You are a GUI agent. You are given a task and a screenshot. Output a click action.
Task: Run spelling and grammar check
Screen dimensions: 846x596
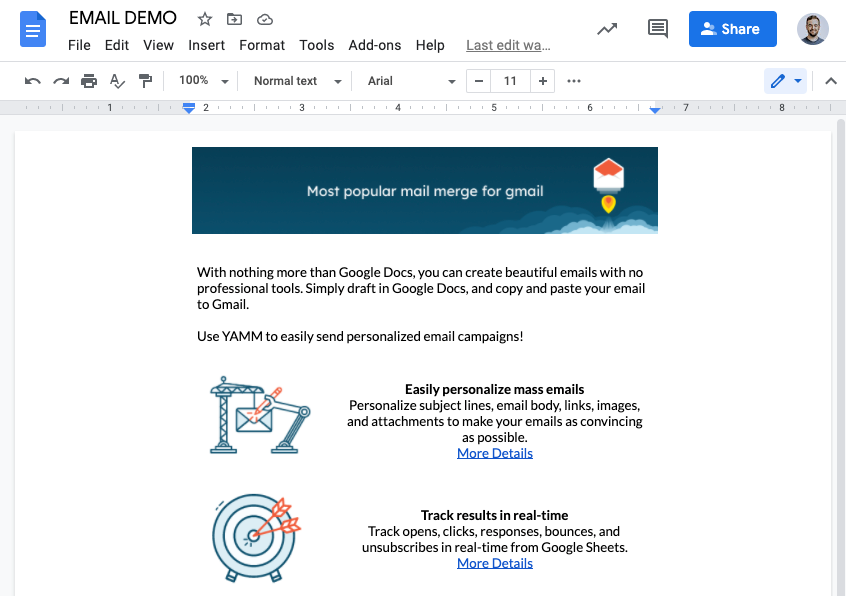click(x=117, y=81)
